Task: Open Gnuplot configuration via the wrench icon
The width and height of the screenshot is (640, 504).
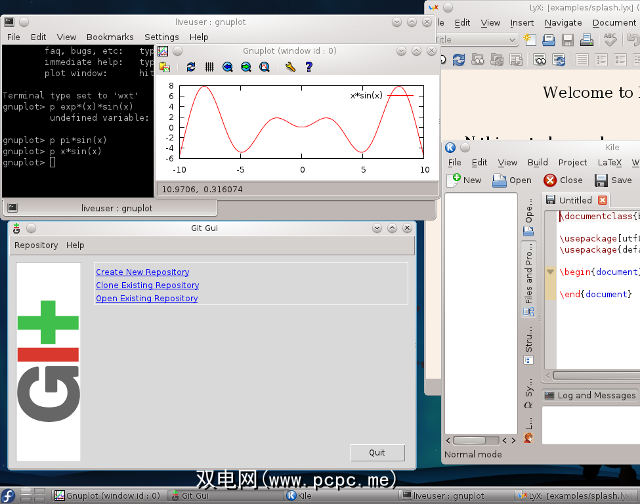Action: (290, 67)
